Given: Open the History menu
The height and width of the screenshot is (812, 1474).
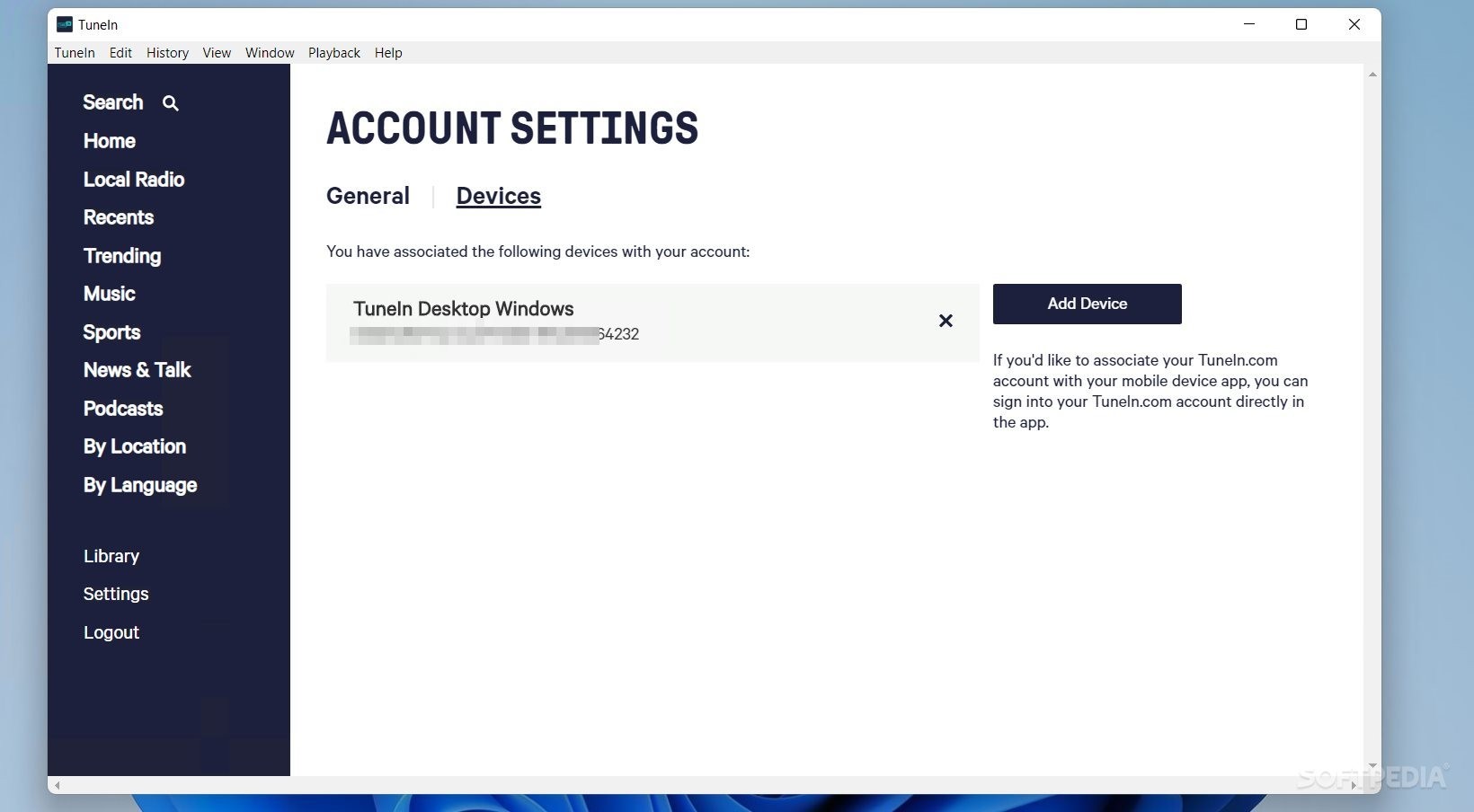Looking at the screenshot, I should point(167,53).
